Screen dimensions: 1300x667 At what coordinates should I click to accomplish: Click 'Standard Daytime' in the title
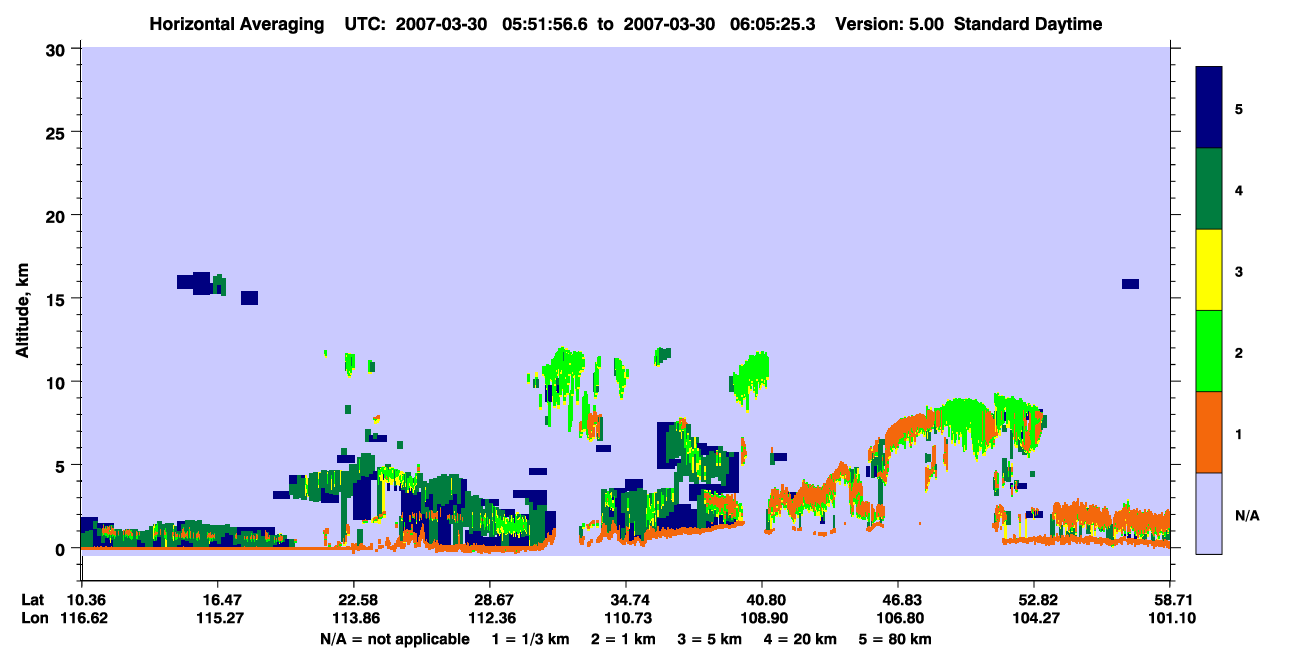1028,24
